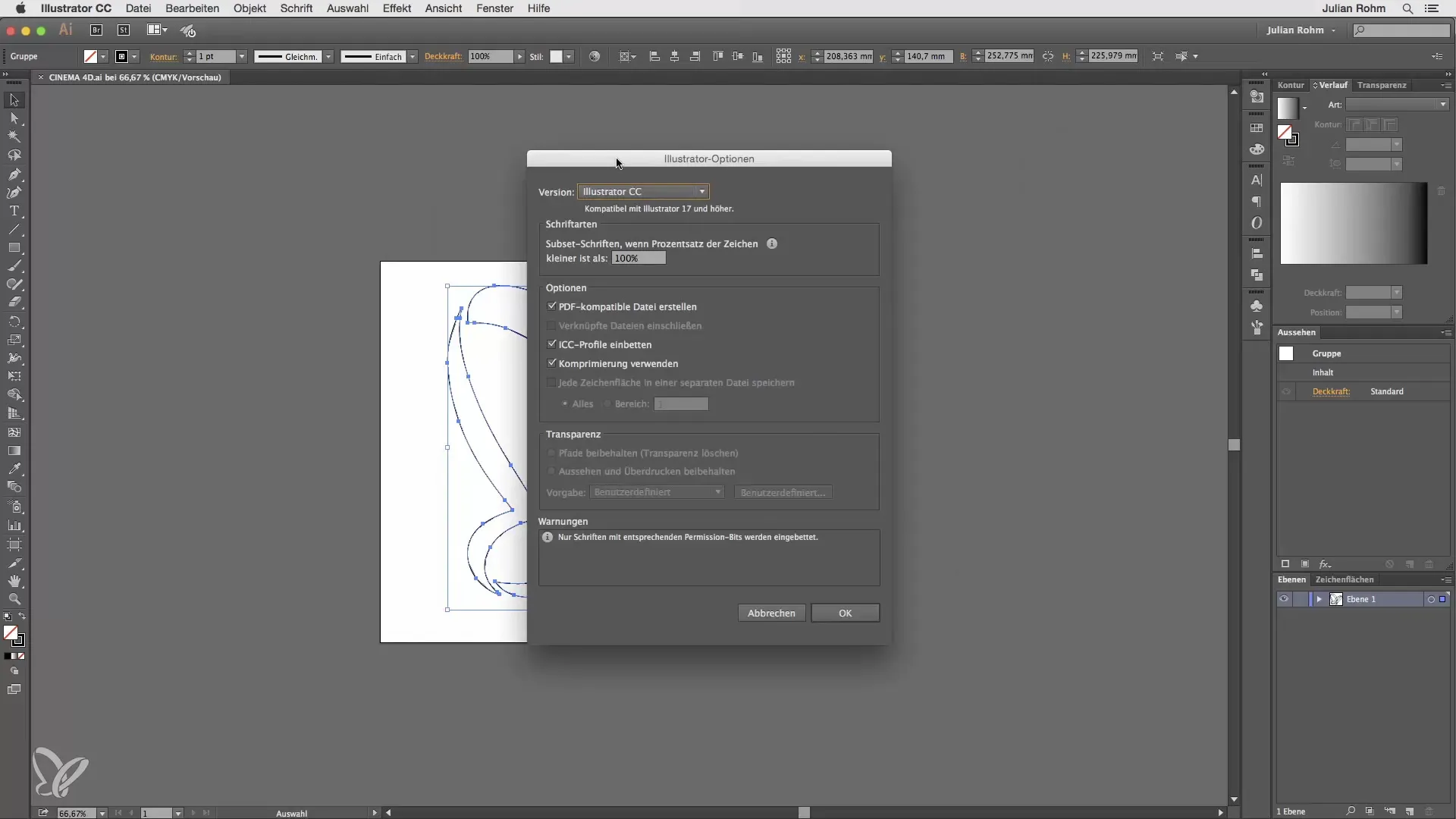Screen dimensions: 1456x819
Task: Select the Free Transform tool
Action: coord(14,376)
